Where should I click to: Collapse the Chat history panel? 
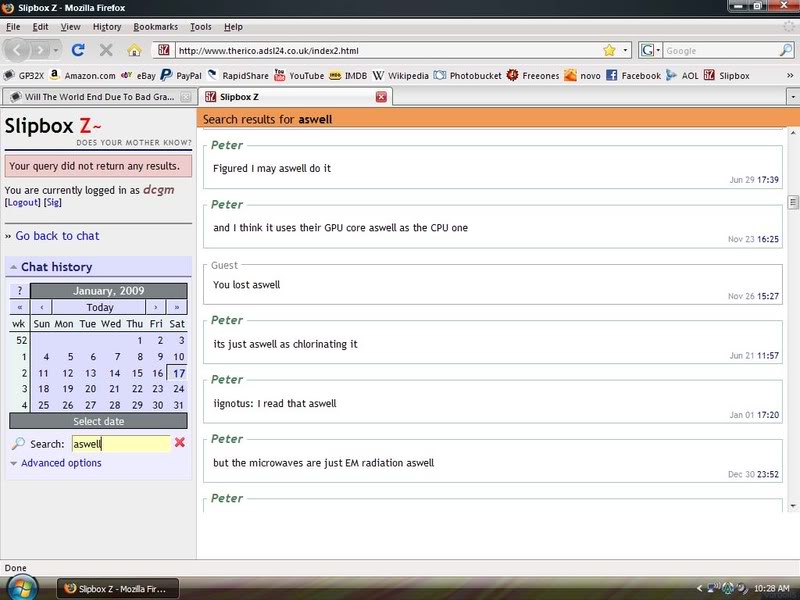(x=14, y=267)
